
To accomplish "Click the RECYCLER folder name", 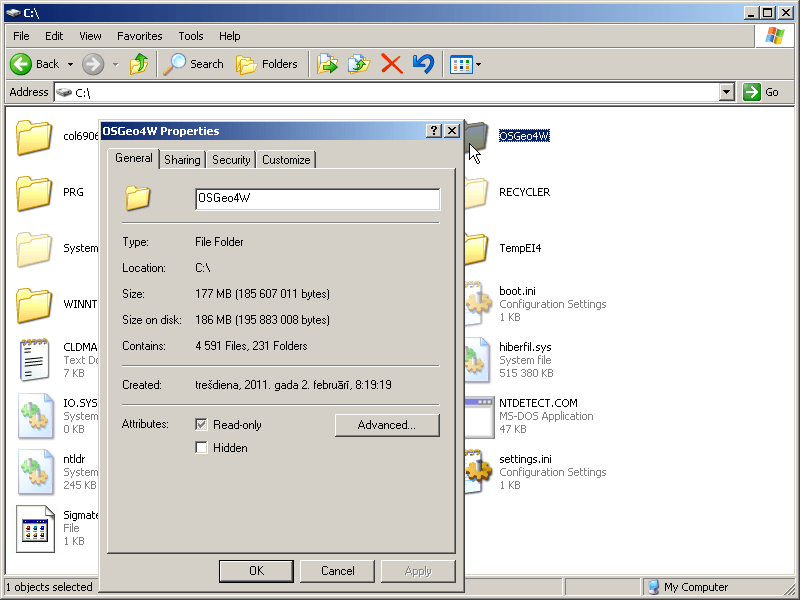I will [x=524, y=192].
